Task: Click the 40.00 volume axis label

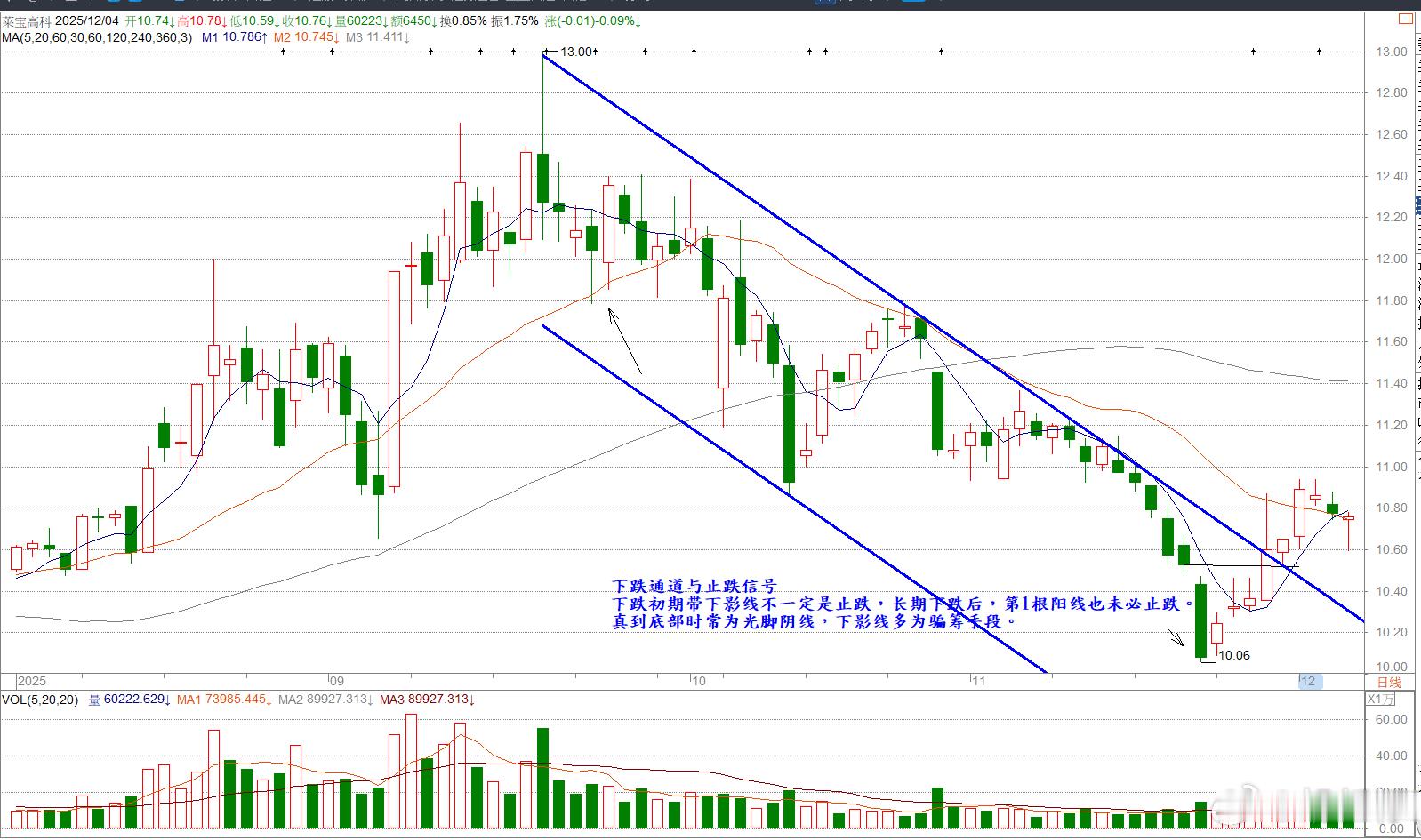Action: 1392,756
